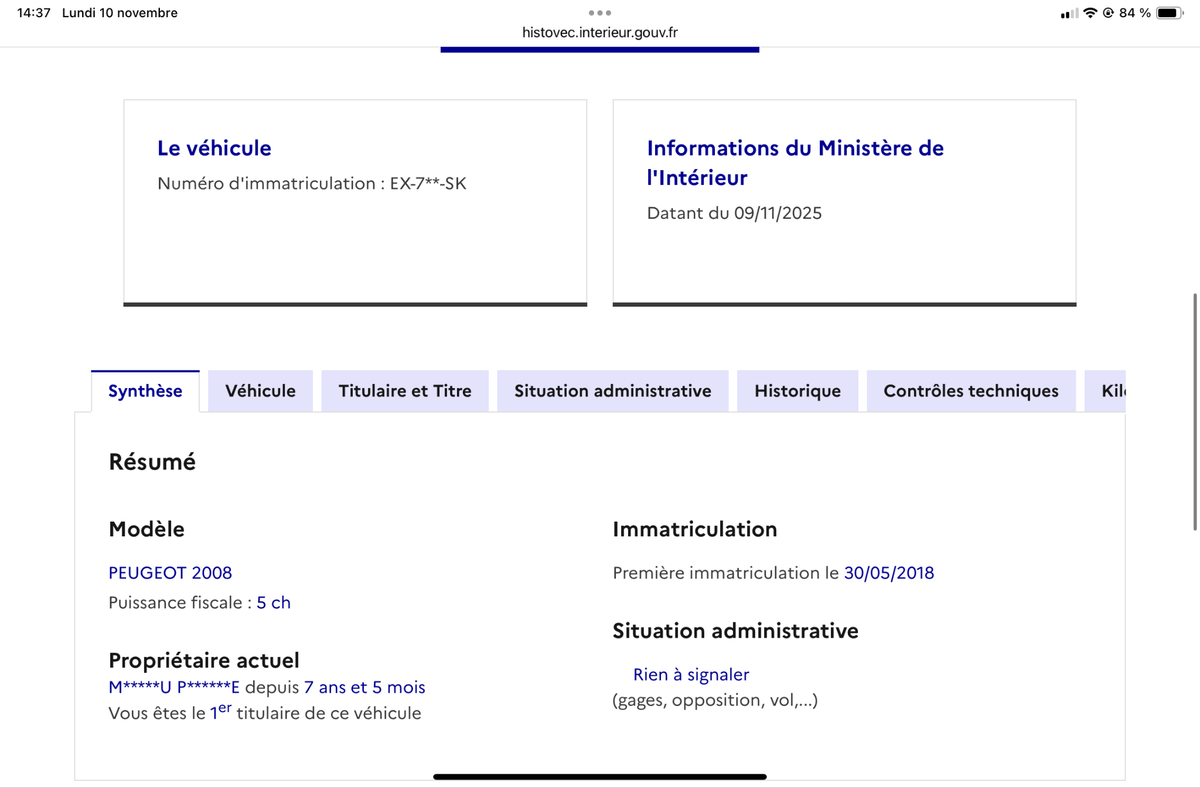1200x788 pixels.
Task: Open the three-dot multitasking menu
Action: [600, 13]
